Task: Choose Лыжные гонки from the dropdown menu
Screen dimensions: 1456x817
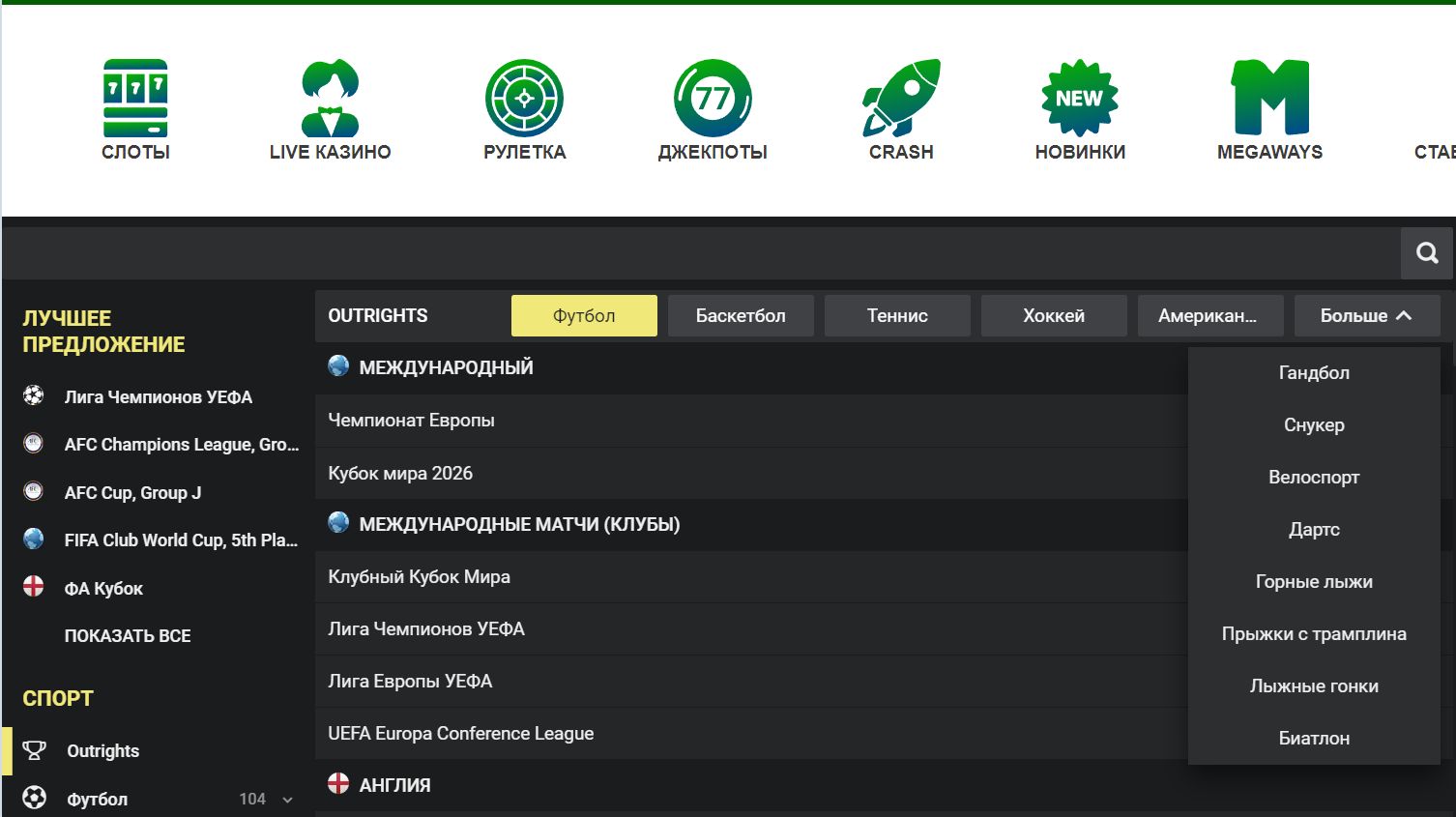Action: click(1314, 686)
